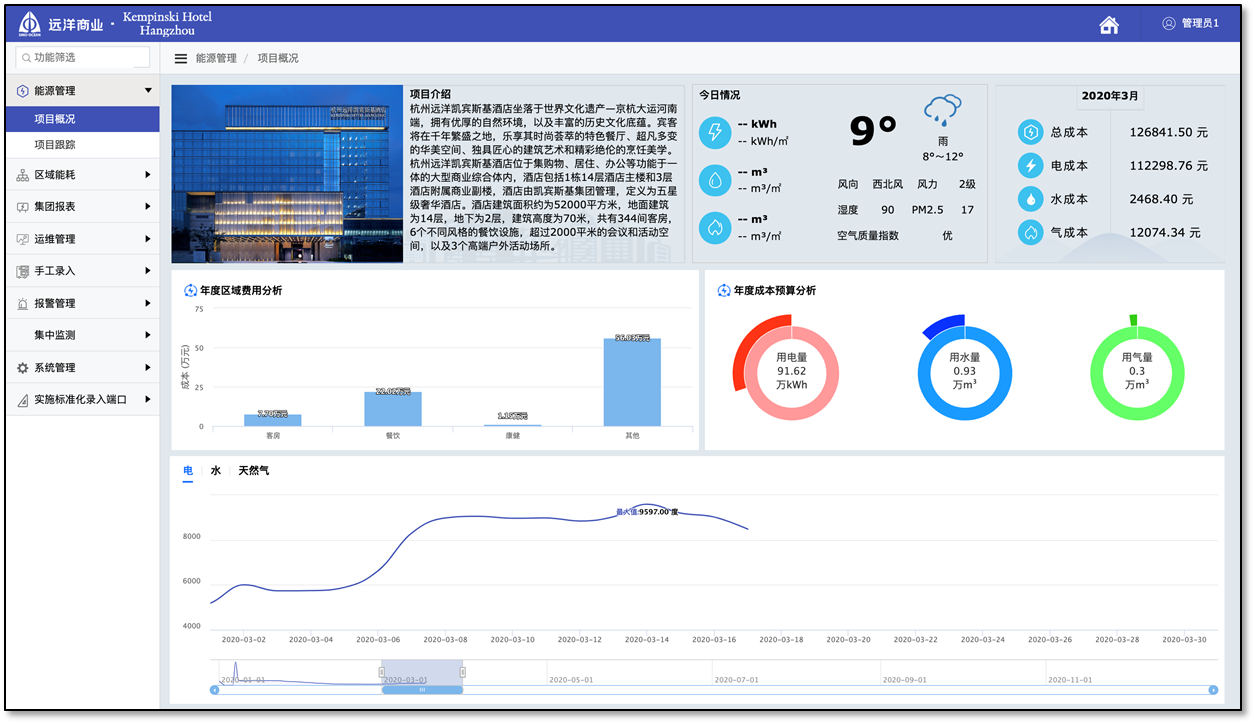Image resolution: width=1255 pixels, height=724 pixels.
Task: Open the 项目跟踪 sidebar item
Action: [x=82, y=145]
